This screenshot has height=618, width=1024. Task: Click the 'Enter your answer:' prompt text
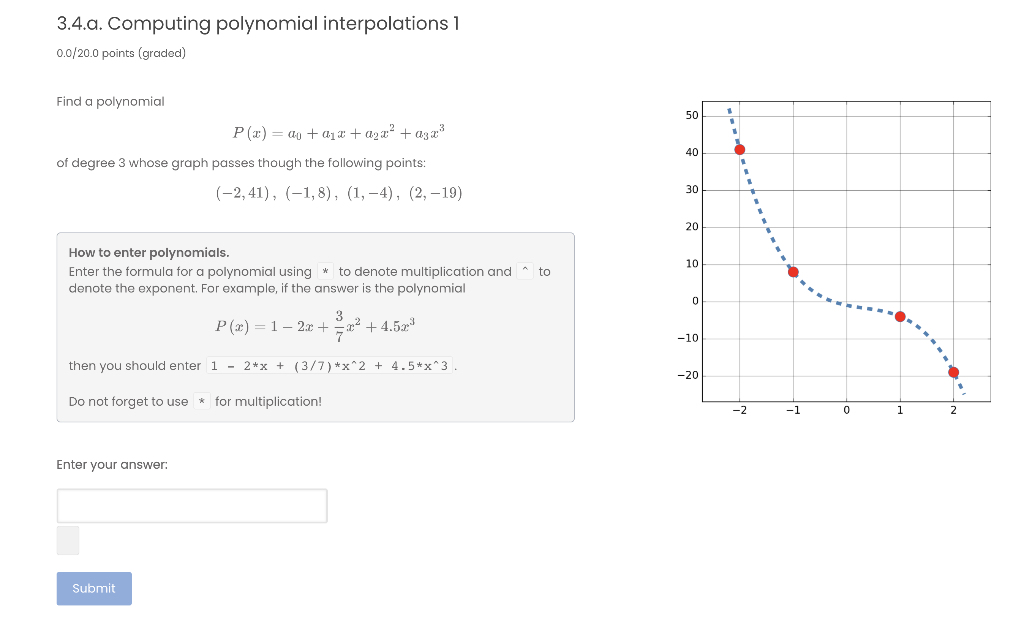click(111, 464)
